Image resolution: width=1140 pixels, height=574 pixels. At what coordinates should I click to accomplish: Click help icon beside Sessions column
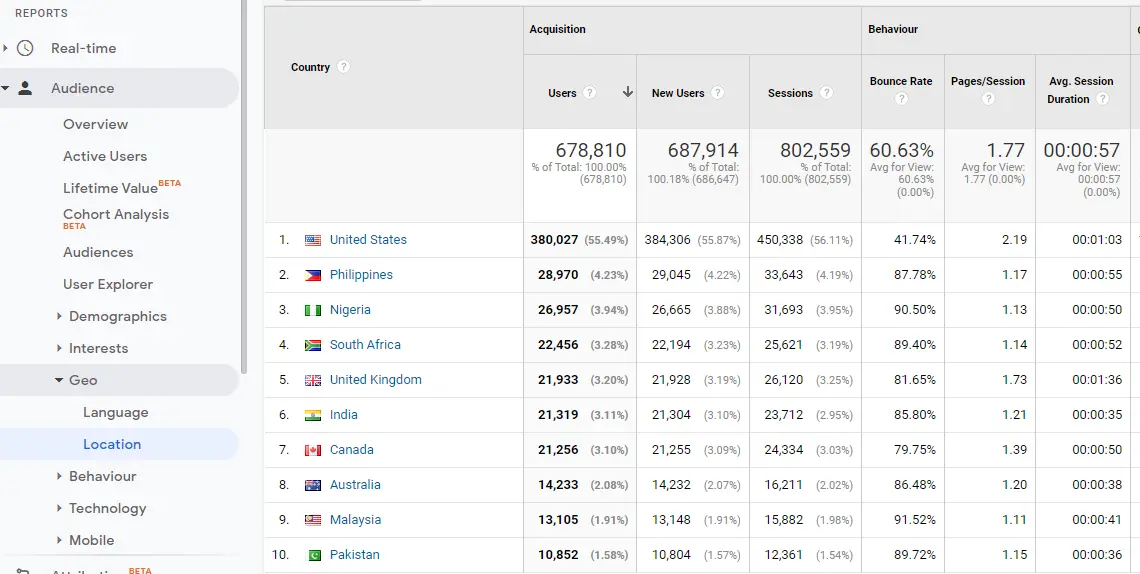(826, 93)
